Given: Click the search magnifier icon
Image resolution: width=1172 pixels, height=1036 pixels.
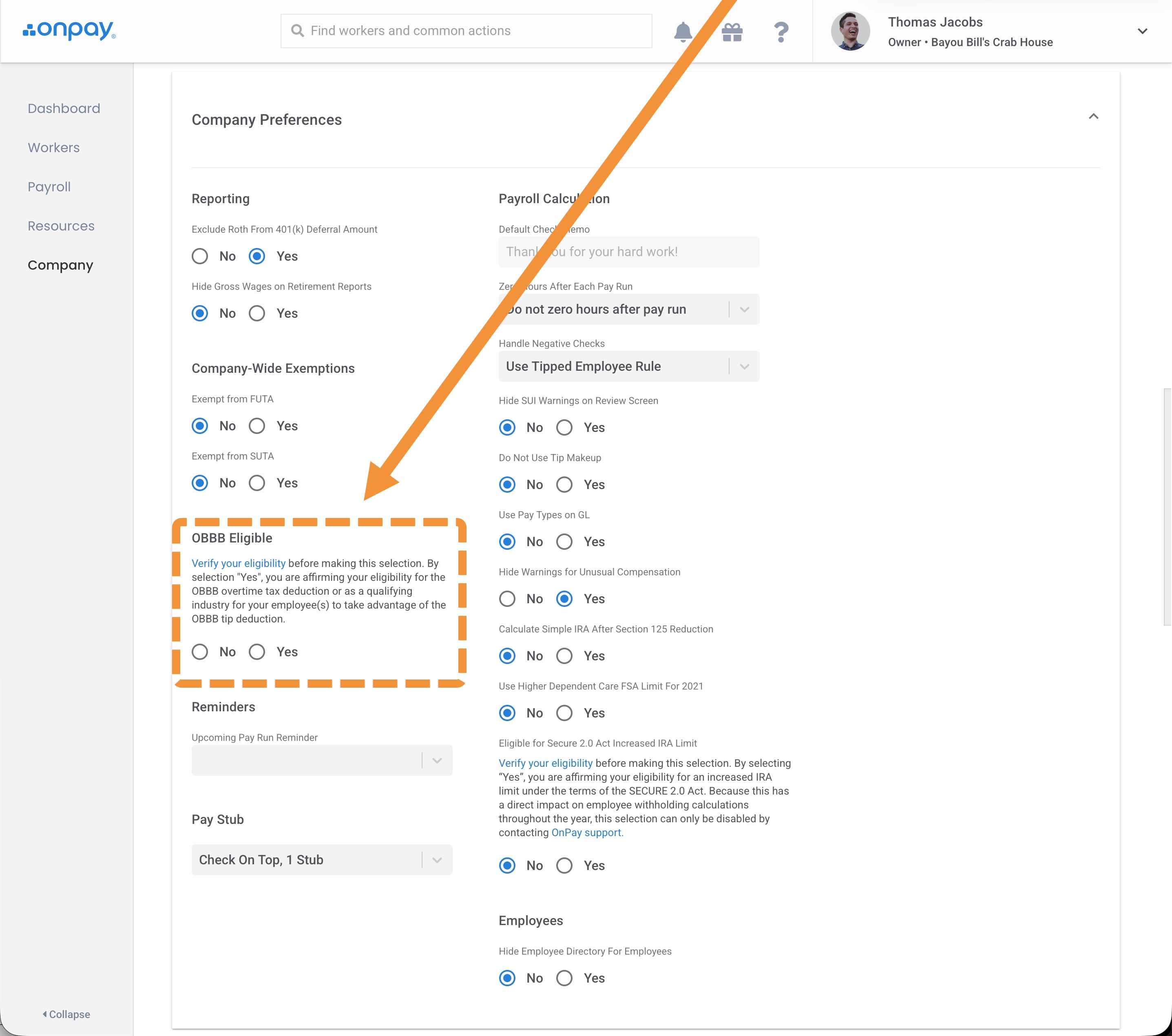Looking at the screenshot, I should click(297, 31).
